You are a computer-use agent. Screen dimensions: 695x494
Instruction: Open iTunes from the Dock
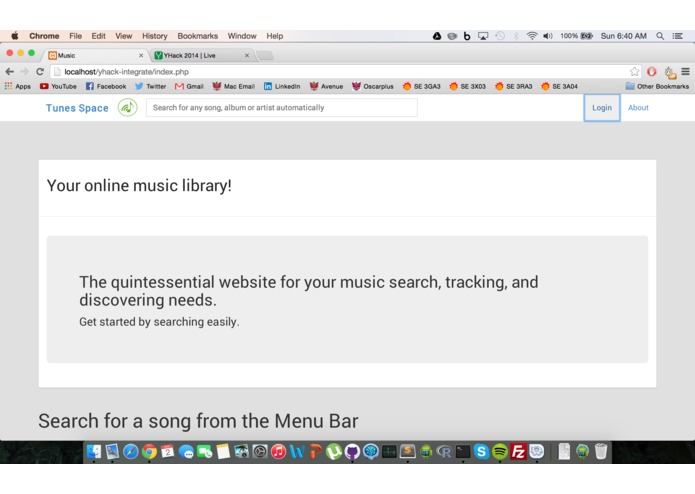[278, 451]
